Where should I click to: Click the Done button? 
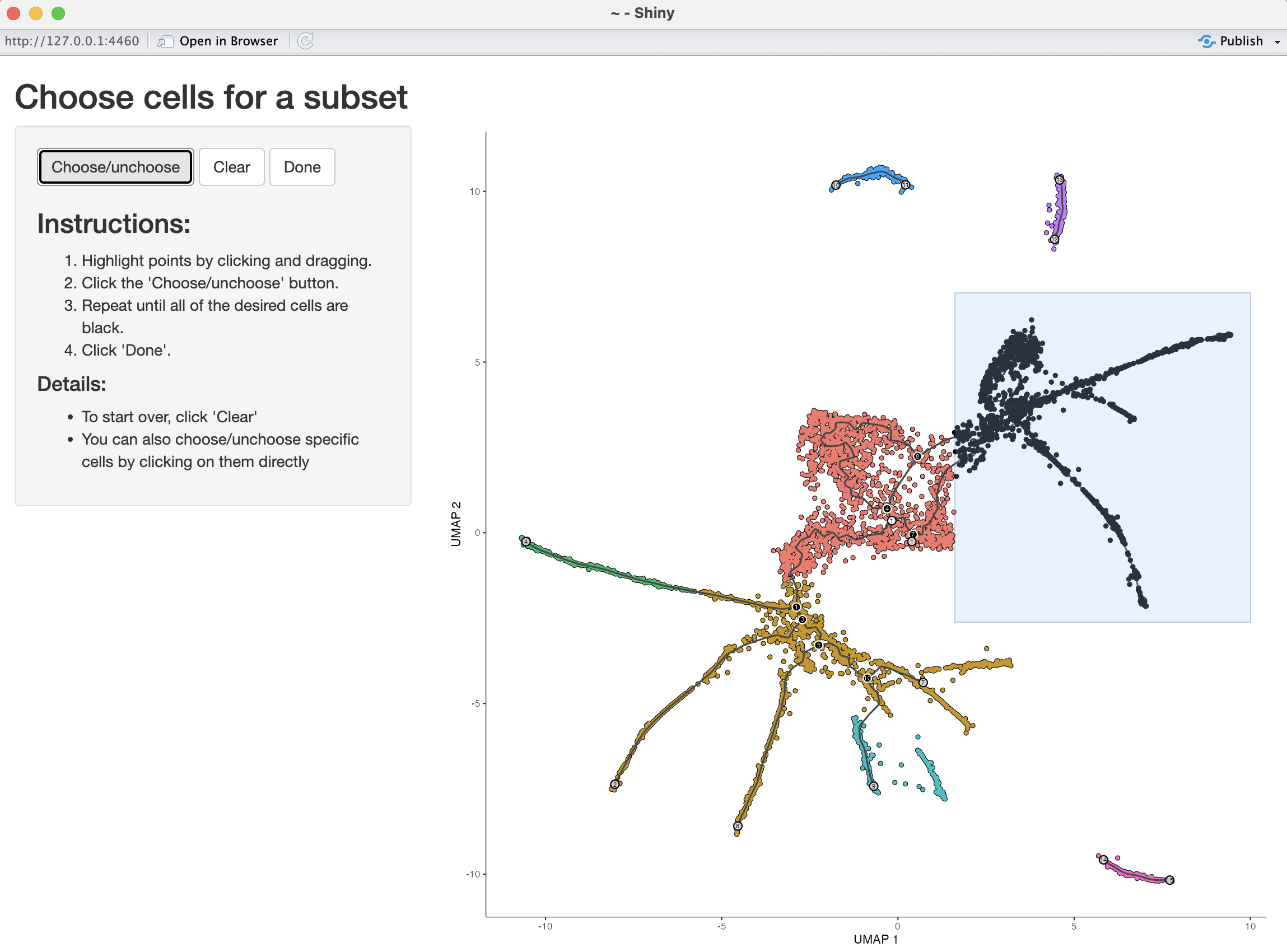click(x=302, y=167)
